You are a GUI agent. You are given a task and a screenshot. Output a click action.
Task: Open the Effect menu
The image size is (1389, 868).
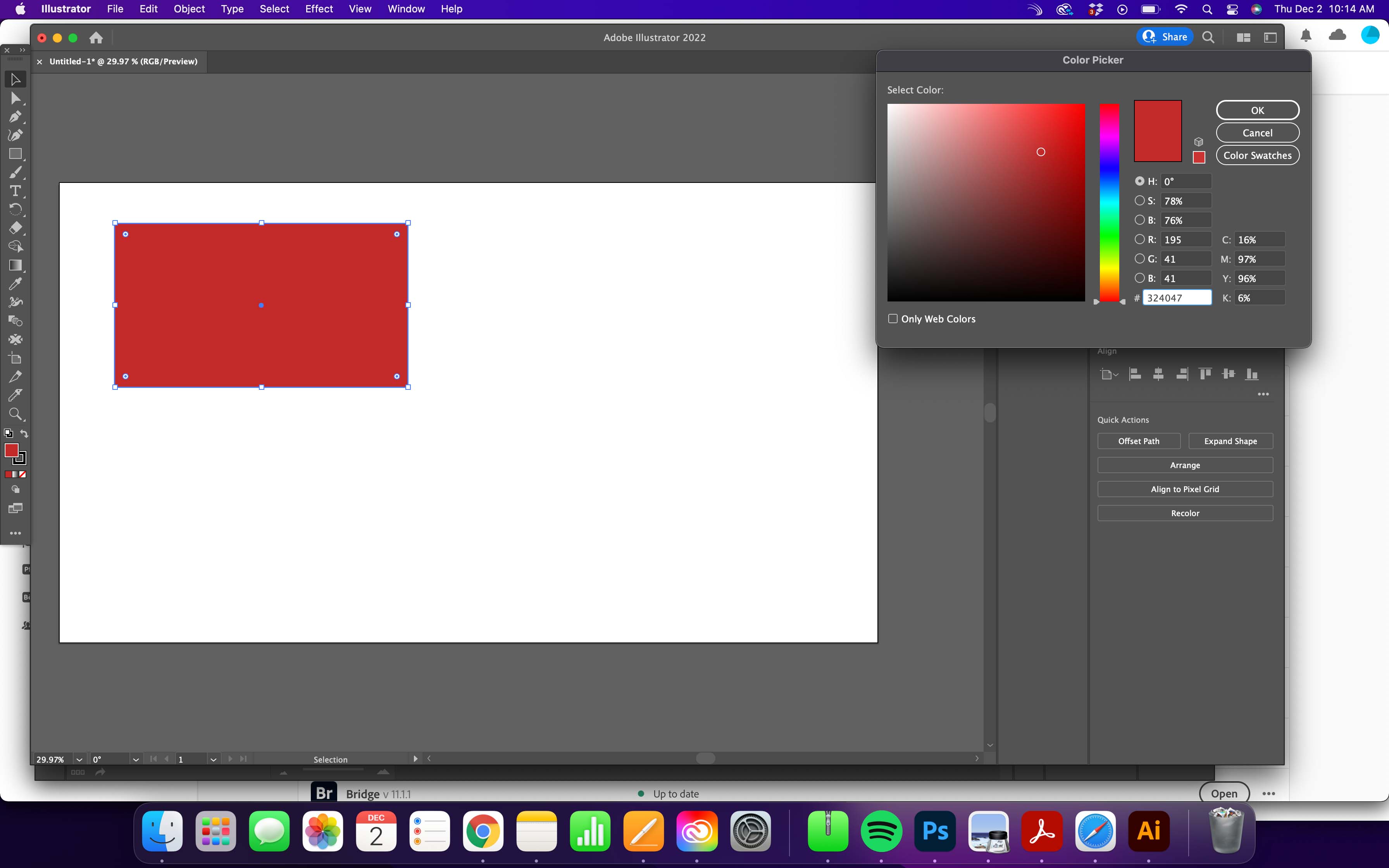click(319, 9)
